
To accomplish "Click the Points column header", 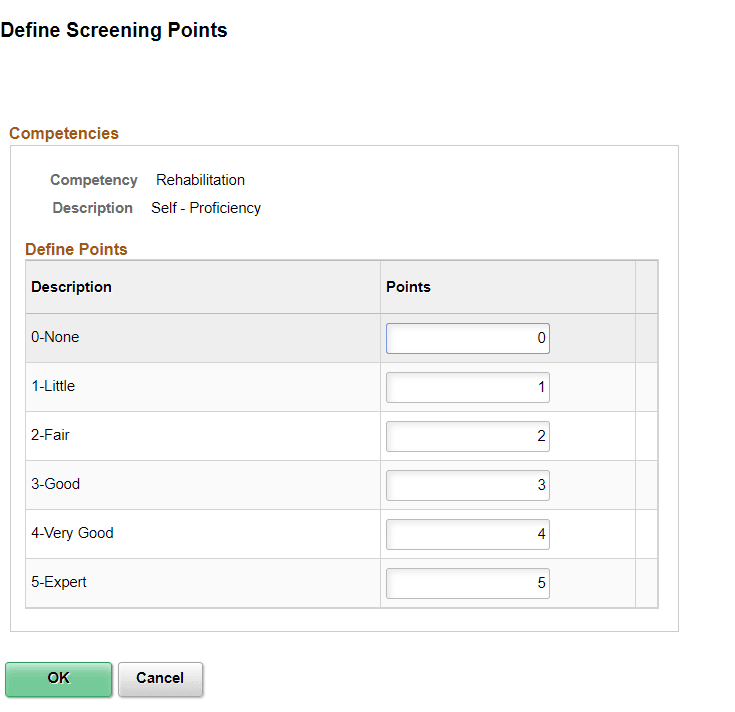I will point(408,287).
